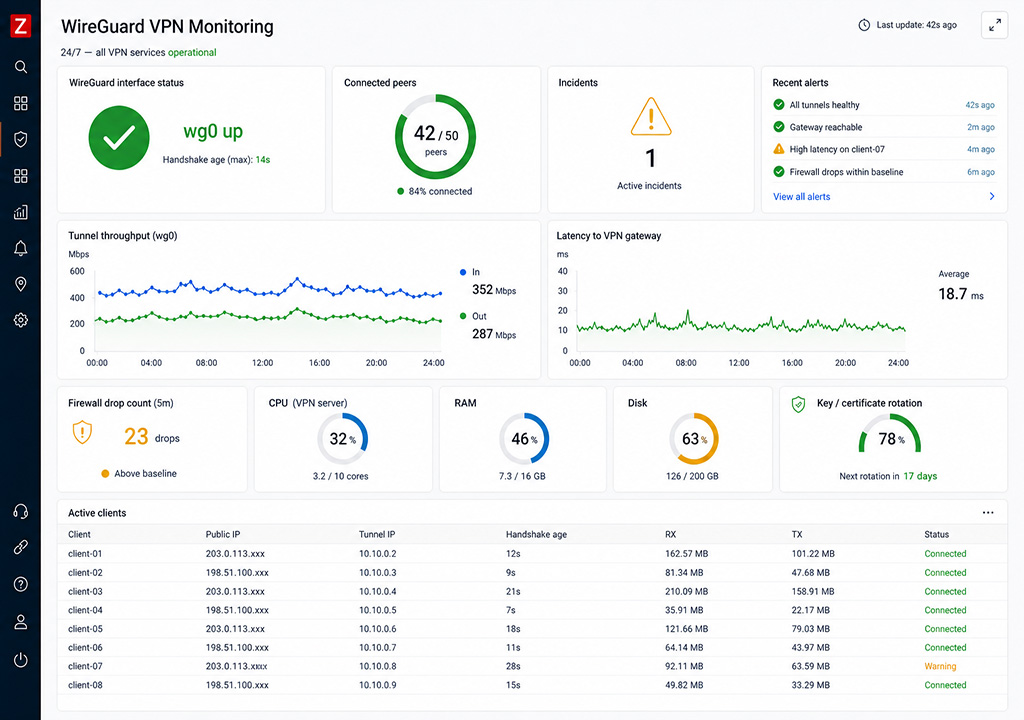Click the link chain icon in sidebar
Screen dimensions: 1024x720
click(20, 548)
